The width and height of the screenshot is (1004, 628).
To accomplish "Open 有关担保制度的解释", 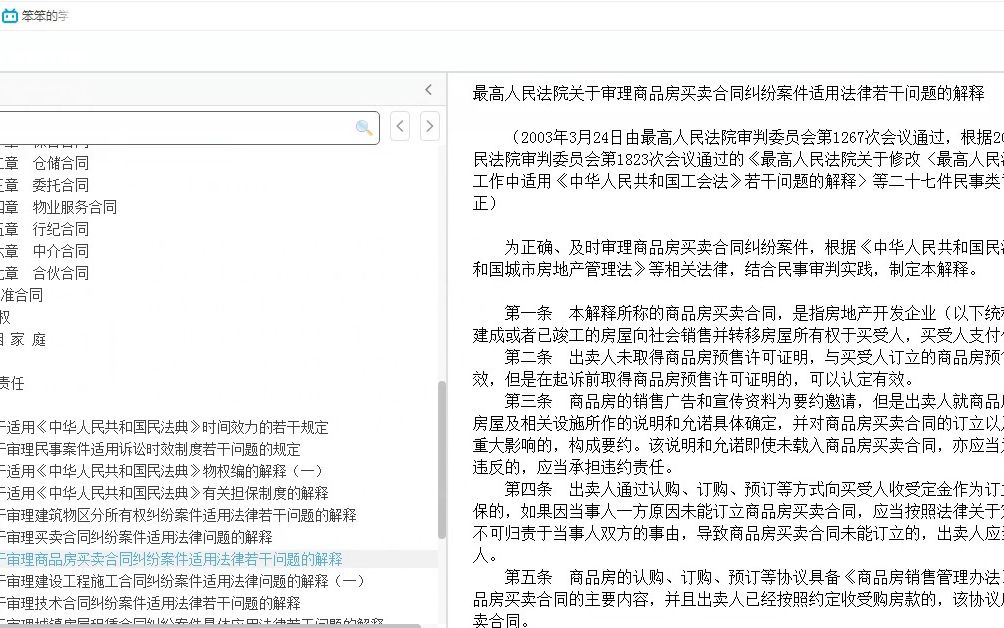I will click(x=155, y=493).
